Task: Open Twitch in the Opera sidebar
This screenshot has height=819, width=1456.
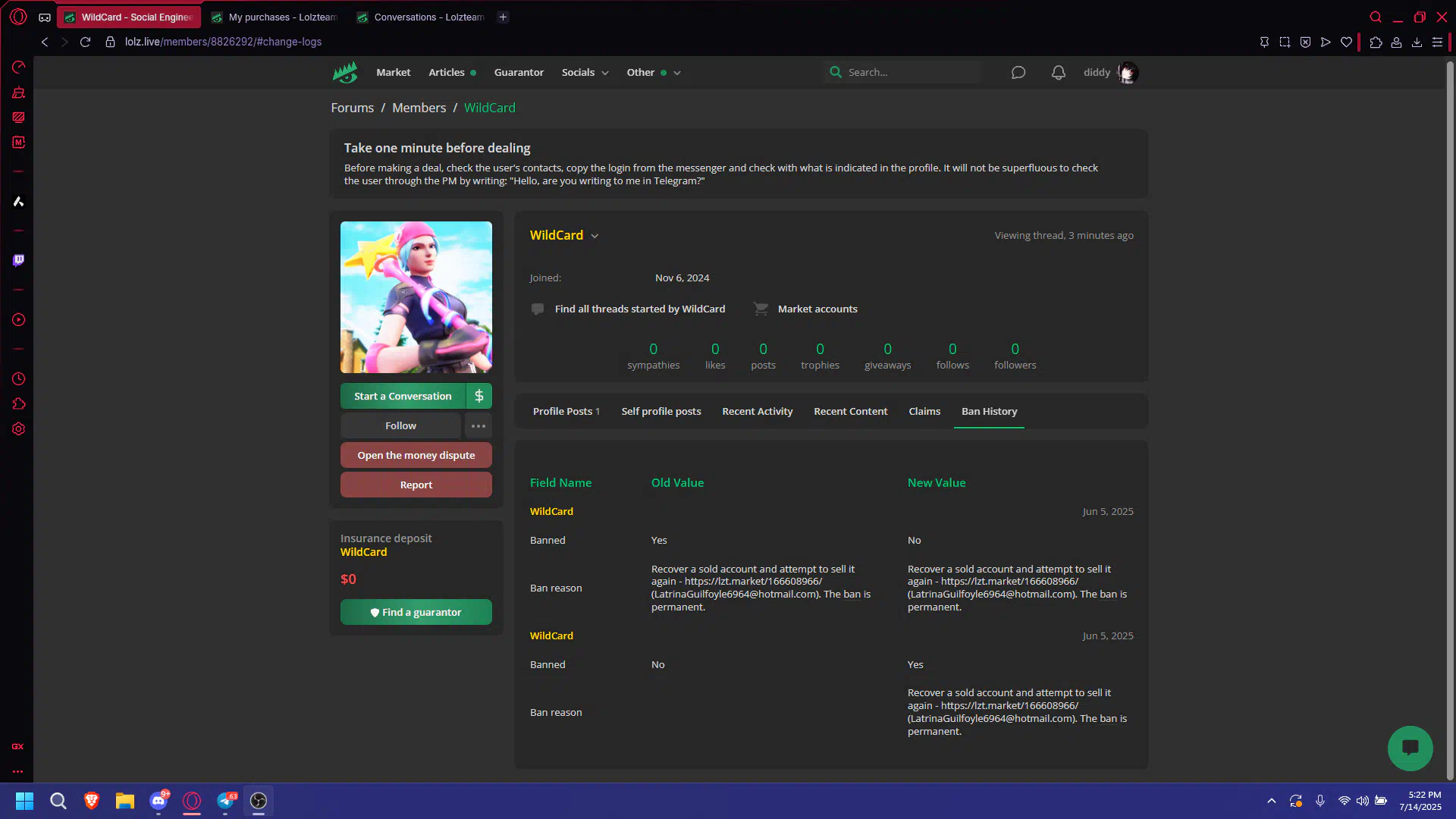Action: click(18, 260)
